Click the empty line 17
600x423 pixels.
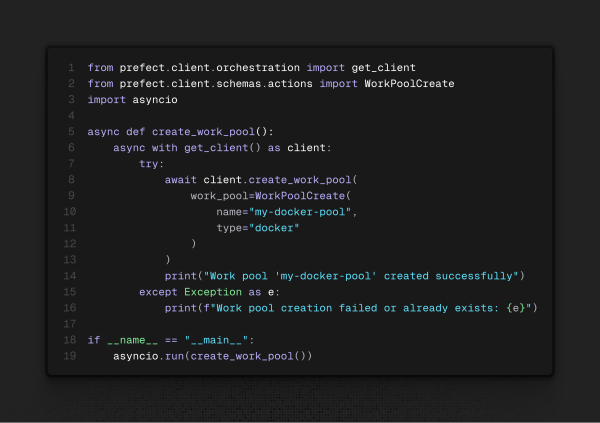300,323
